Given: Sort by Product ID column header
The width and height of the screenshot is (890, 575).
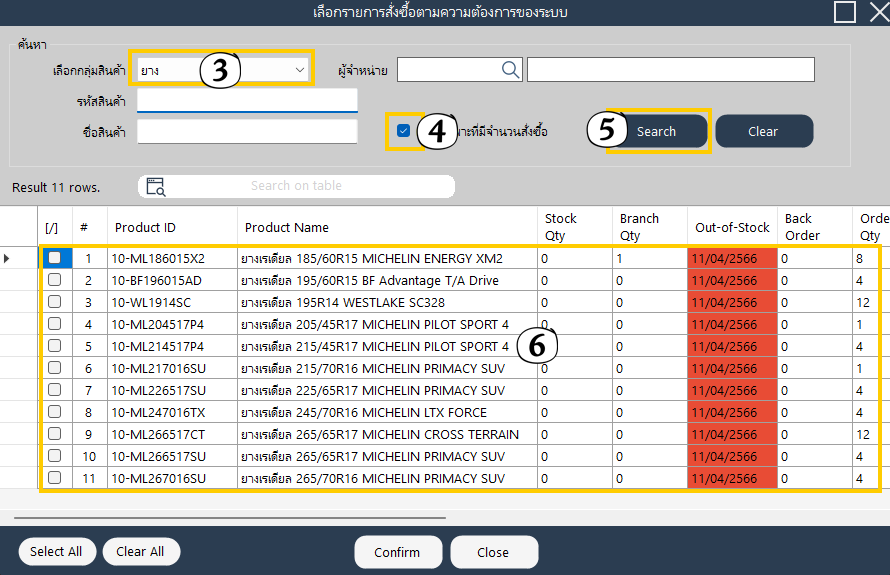Looking at the screenshot, I should pos(145,228).
